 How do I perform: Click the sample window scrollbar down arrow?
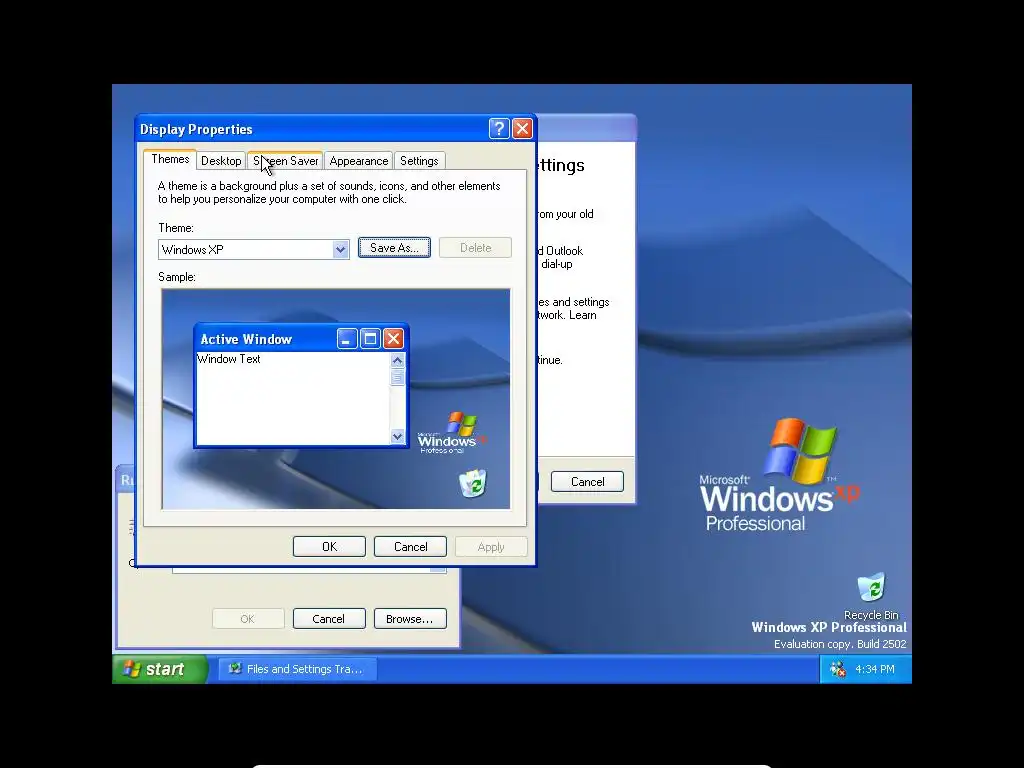[x=397, y=436]
